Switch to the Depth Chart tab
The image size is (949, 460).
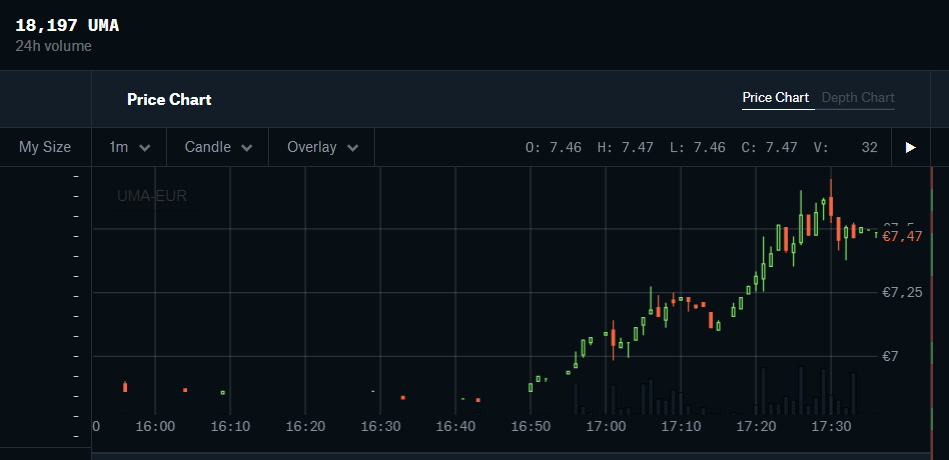pos(857,98)
